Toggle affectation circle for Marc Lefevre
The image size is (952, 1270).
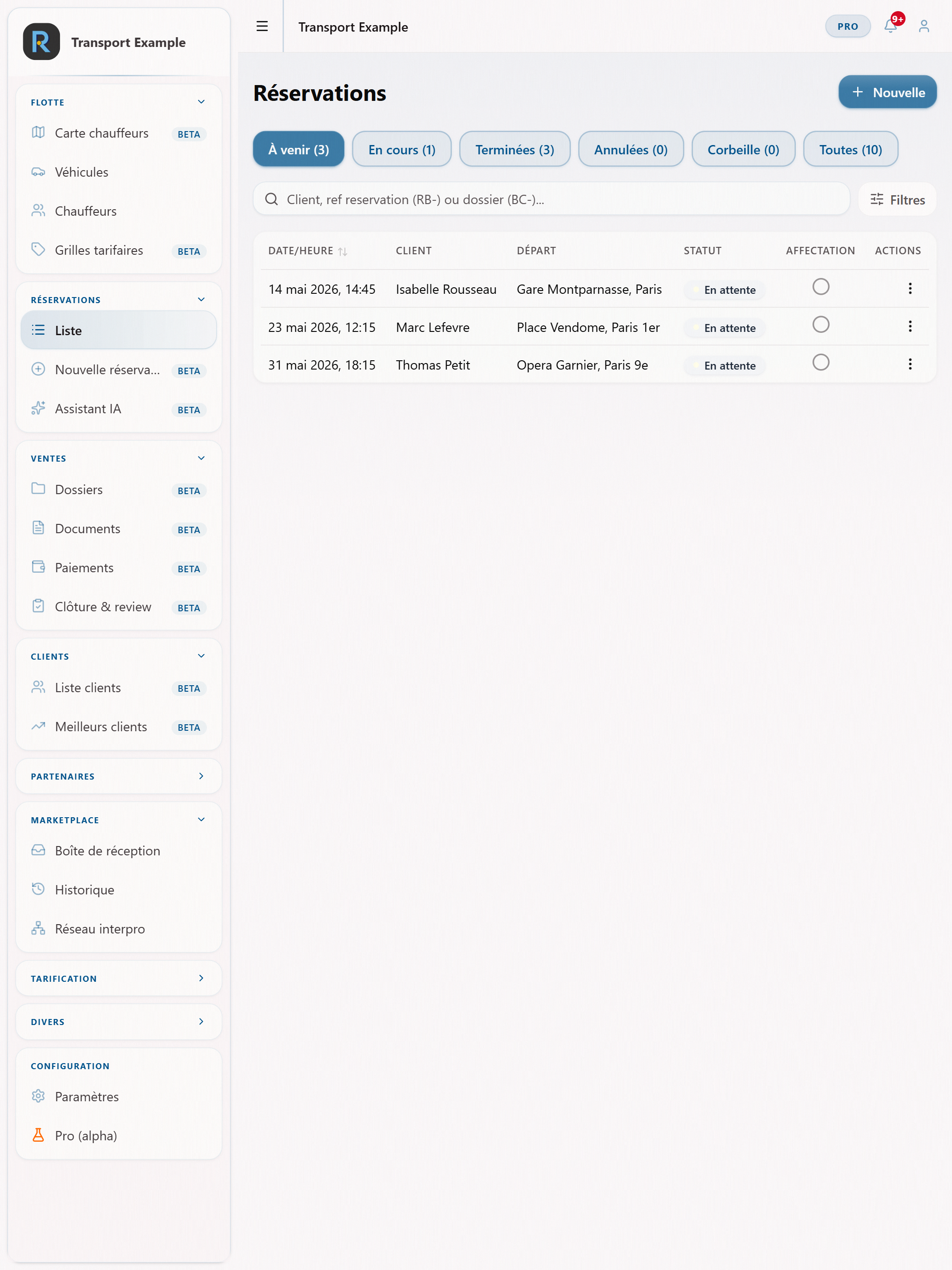pos(820,324)
